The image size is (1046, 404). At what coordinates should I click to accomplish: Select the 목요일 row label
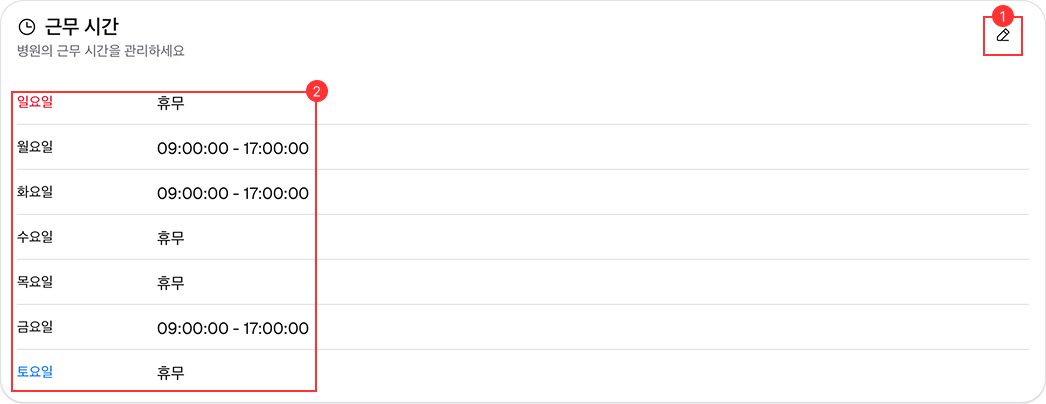(x=35, y=282)
